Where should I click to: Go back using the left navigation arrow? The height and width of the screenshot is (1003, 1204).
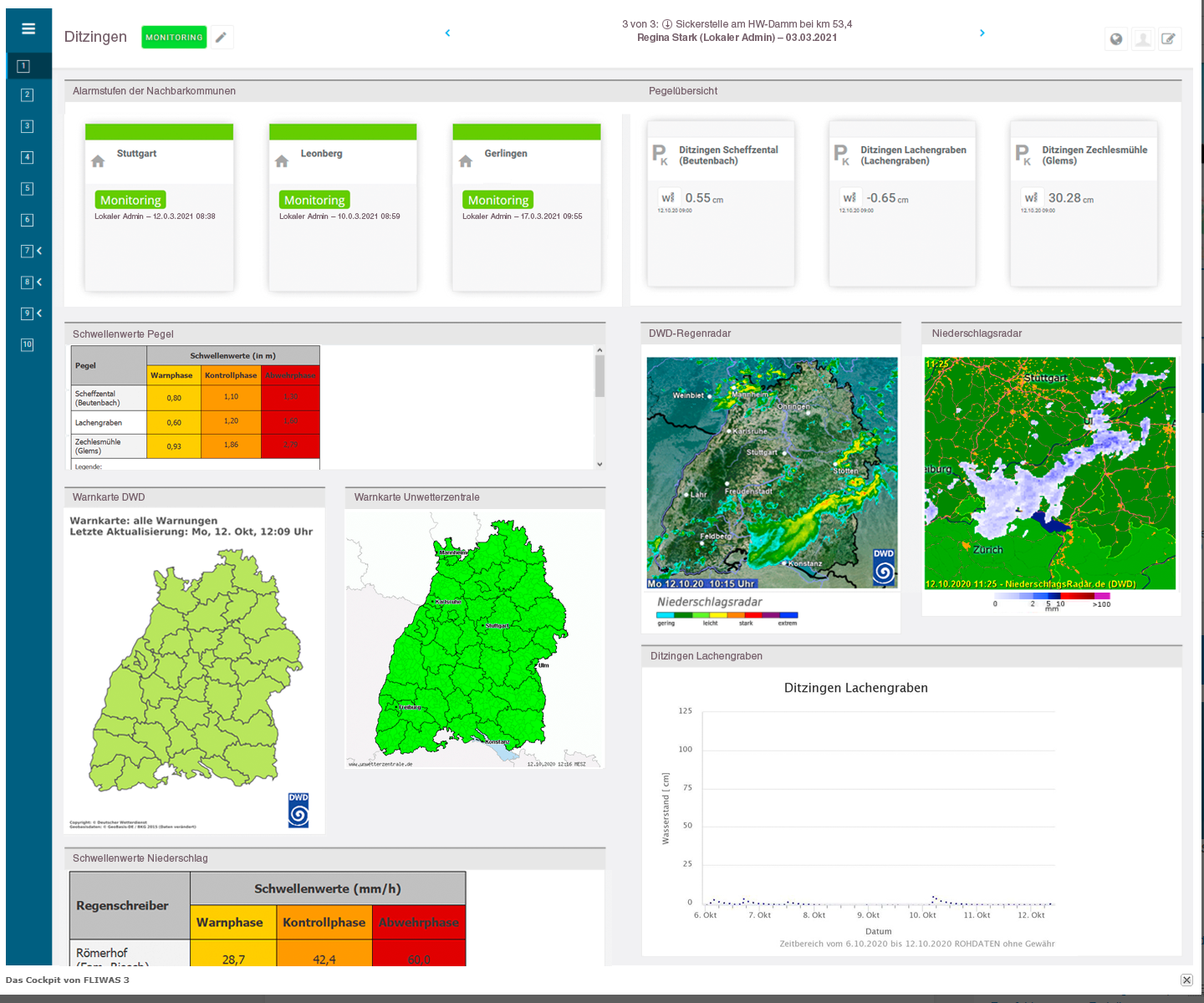pyautogui.click(x=447, y=32)
